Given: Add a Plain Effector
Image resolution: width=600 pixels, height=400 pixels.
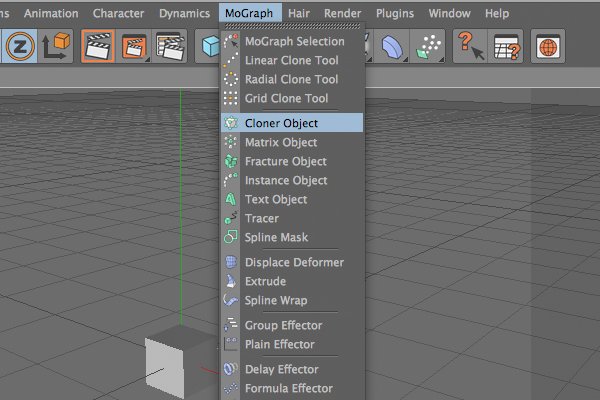Looking at the screenshot, I should click(x=292, y=344).
